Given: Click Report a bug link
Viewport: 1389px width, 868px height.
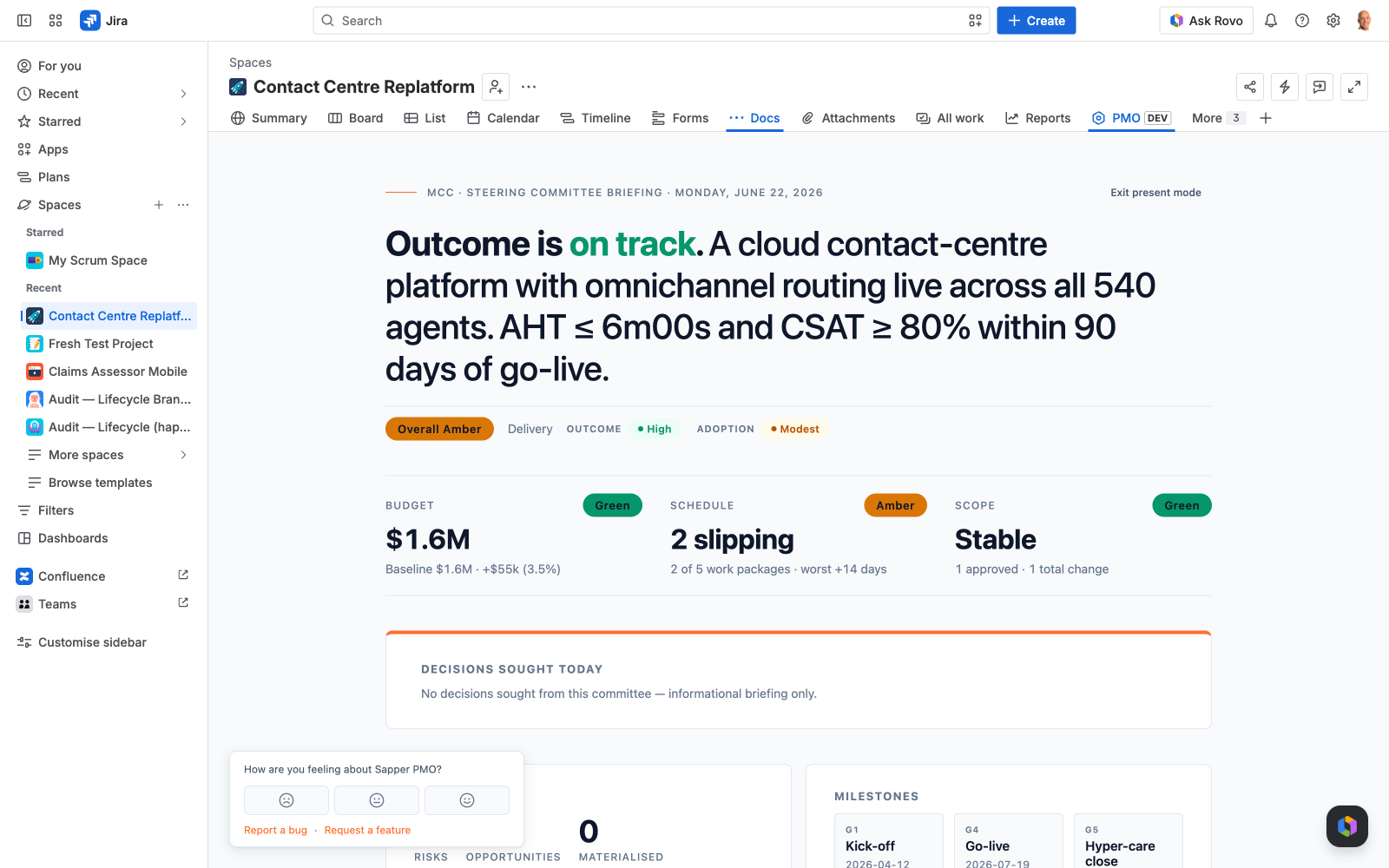Looking at the screenshot, I should click(275, 830).
